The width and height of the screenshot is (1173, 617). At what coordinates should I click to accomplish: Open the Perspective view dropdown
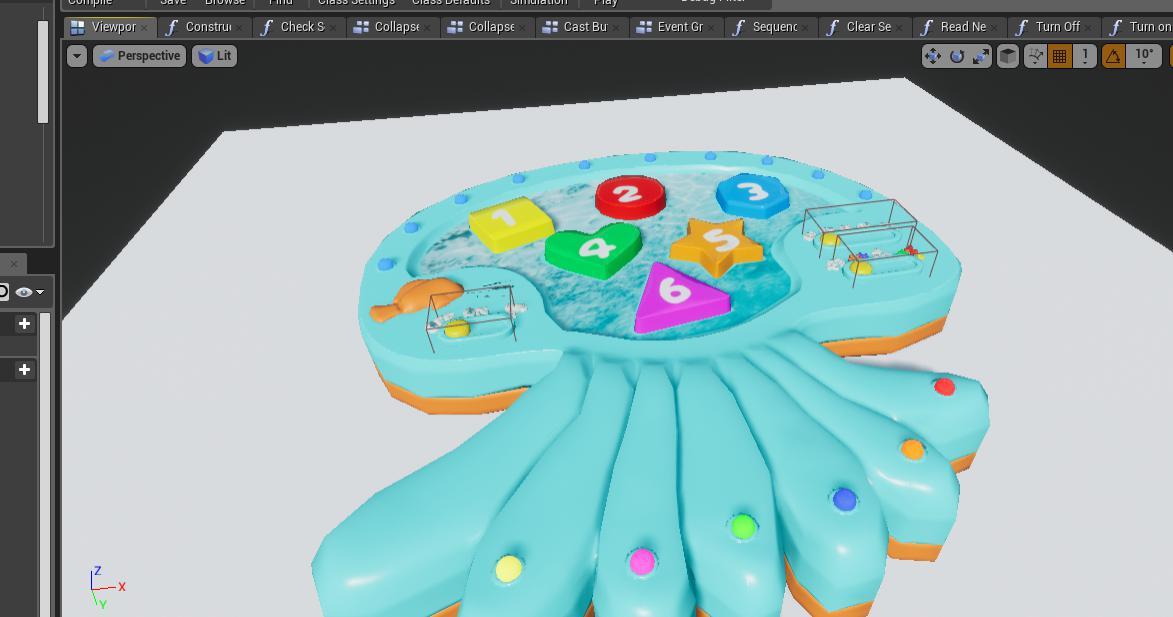[x=139, y=56]
